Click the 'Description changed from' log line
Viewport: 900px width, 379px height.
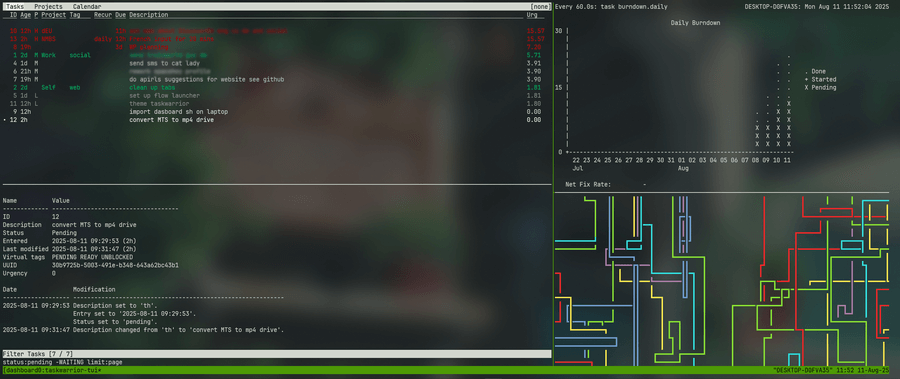point(178,330)
